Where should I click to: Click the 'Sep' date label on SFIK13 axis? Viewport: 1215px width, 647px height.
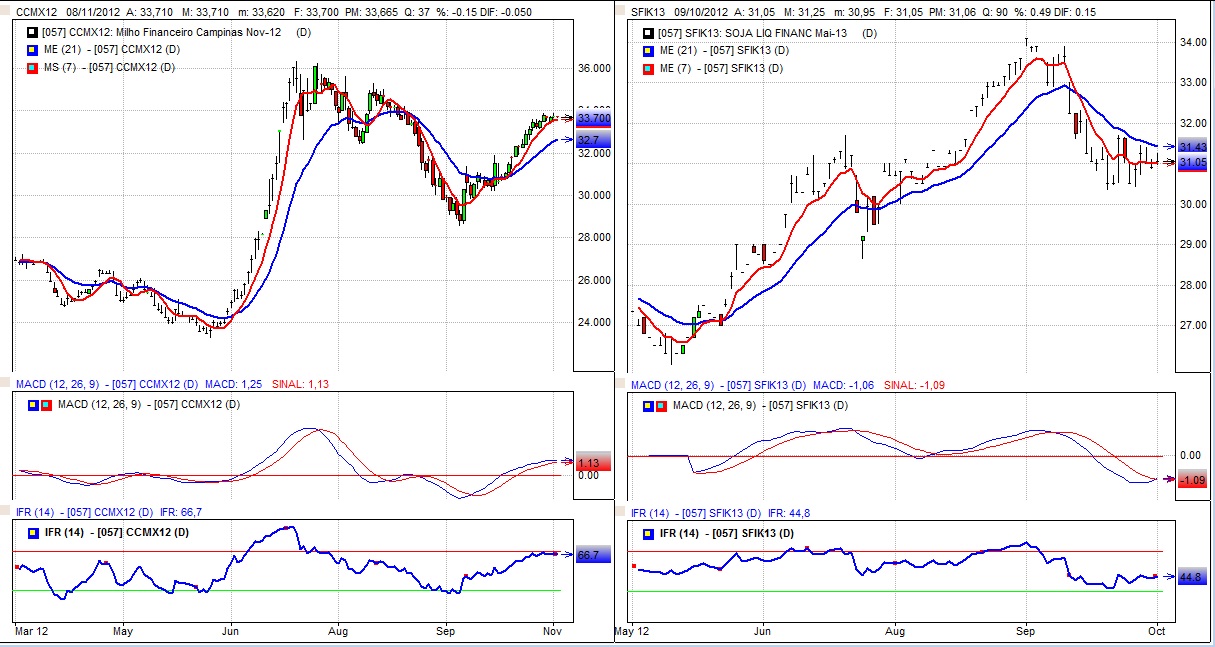[1025, 632]
